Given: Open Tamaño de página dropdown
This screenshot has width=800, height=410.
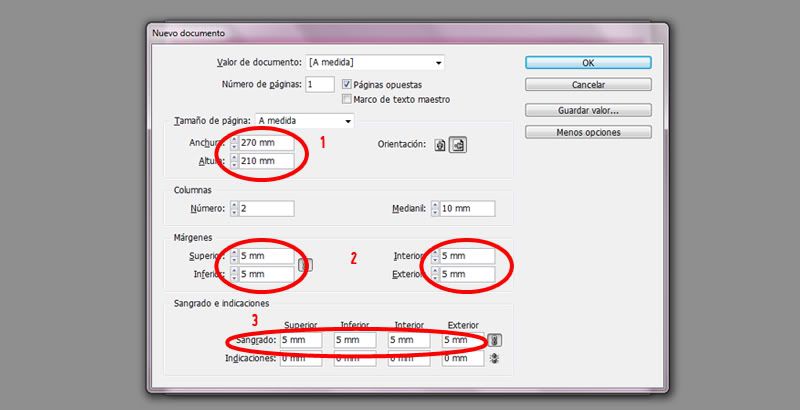Looking at the screenshot, I should pos(305,121).
